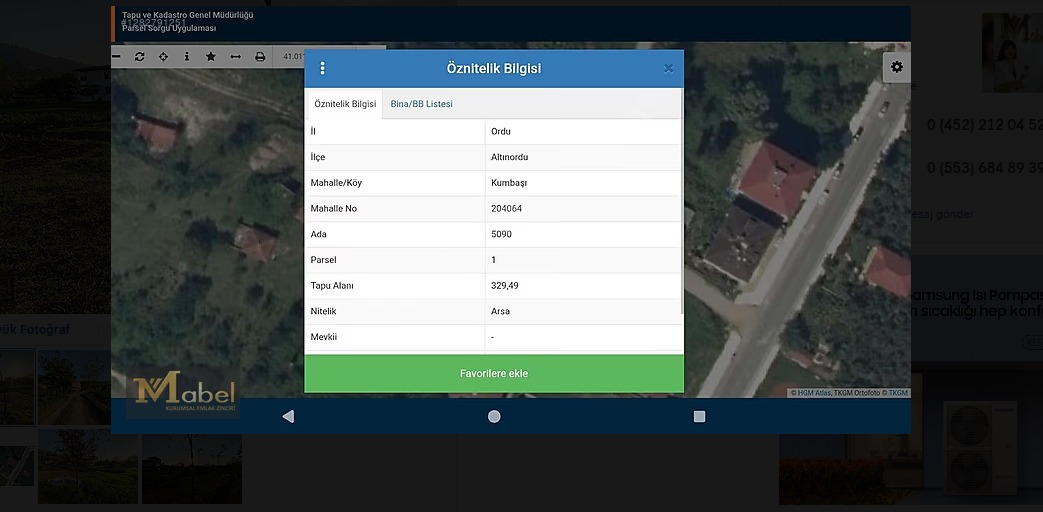Click the zoom out minus icon
Screen dimensions: 1043x512
tap(117, 57)
